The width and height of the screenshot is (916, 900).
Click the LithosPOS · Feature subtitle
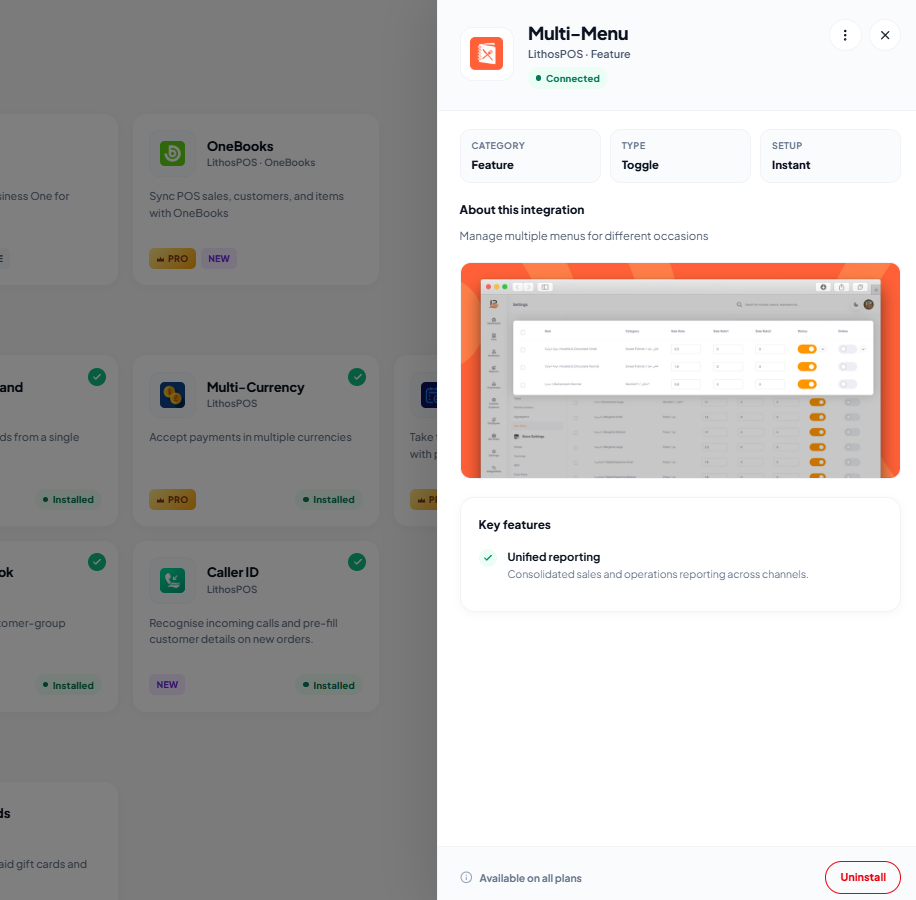pos(579,54)
